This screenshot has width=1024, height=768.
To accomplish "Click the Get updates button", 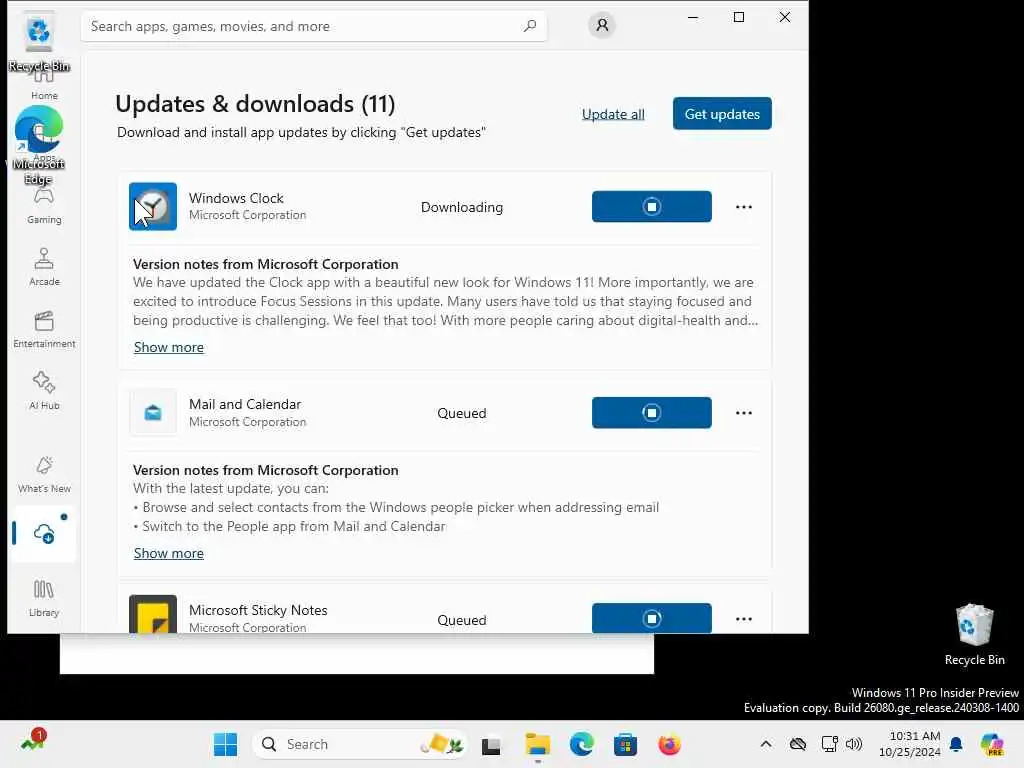I will [722, 114].
